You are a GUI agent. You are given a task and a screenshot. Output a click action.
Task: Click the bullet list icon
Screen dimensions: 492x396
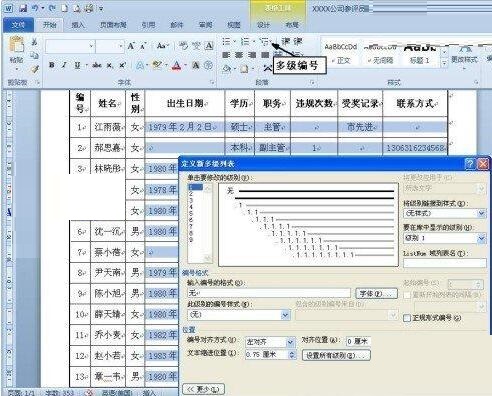[x=227, y=42]
